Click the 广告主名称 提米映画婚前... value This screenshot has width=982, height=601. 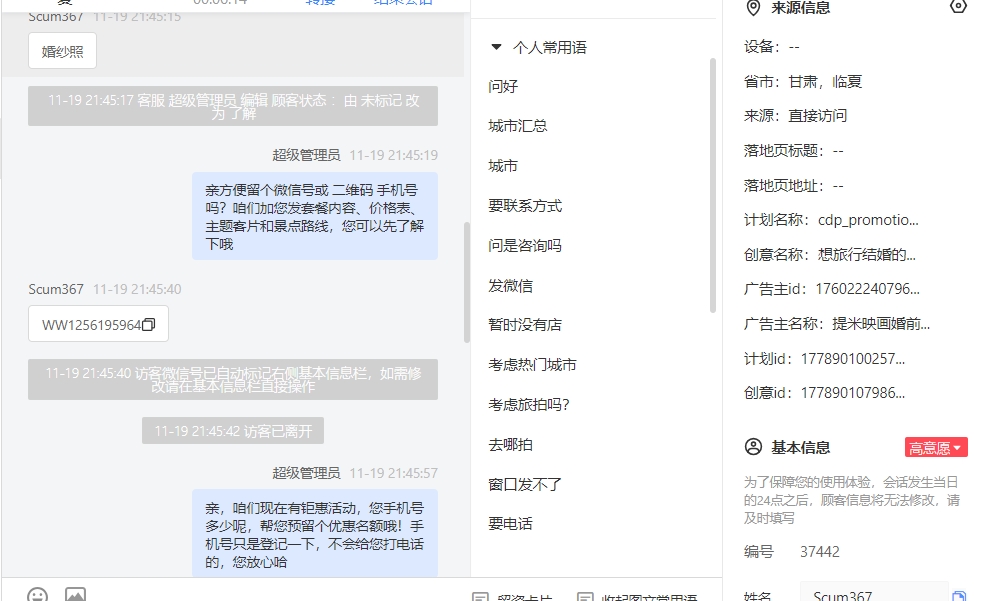pos(881,324)
